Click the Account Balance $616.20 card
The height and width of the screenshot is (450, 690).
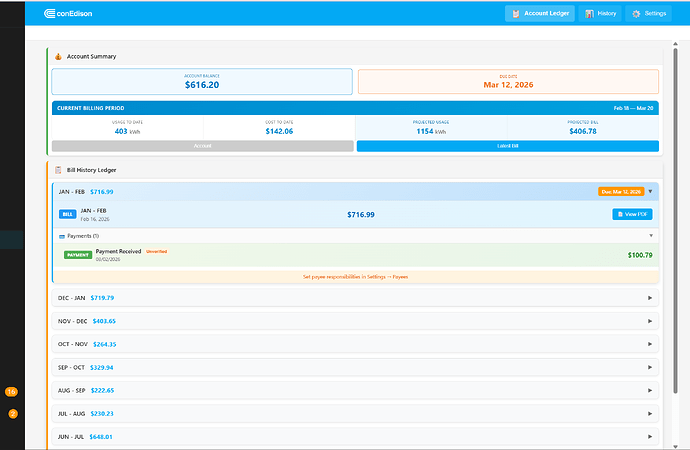point(202,82)
